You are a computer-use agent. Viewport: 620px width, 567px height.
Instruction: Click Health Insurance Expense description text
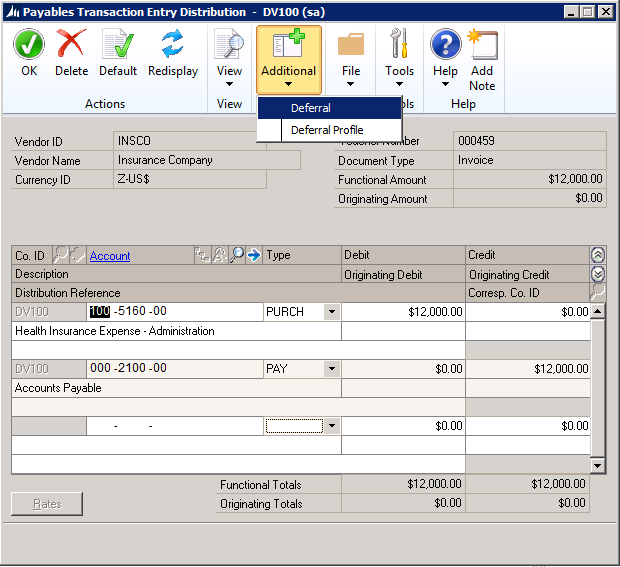click(x=115, y=331)
